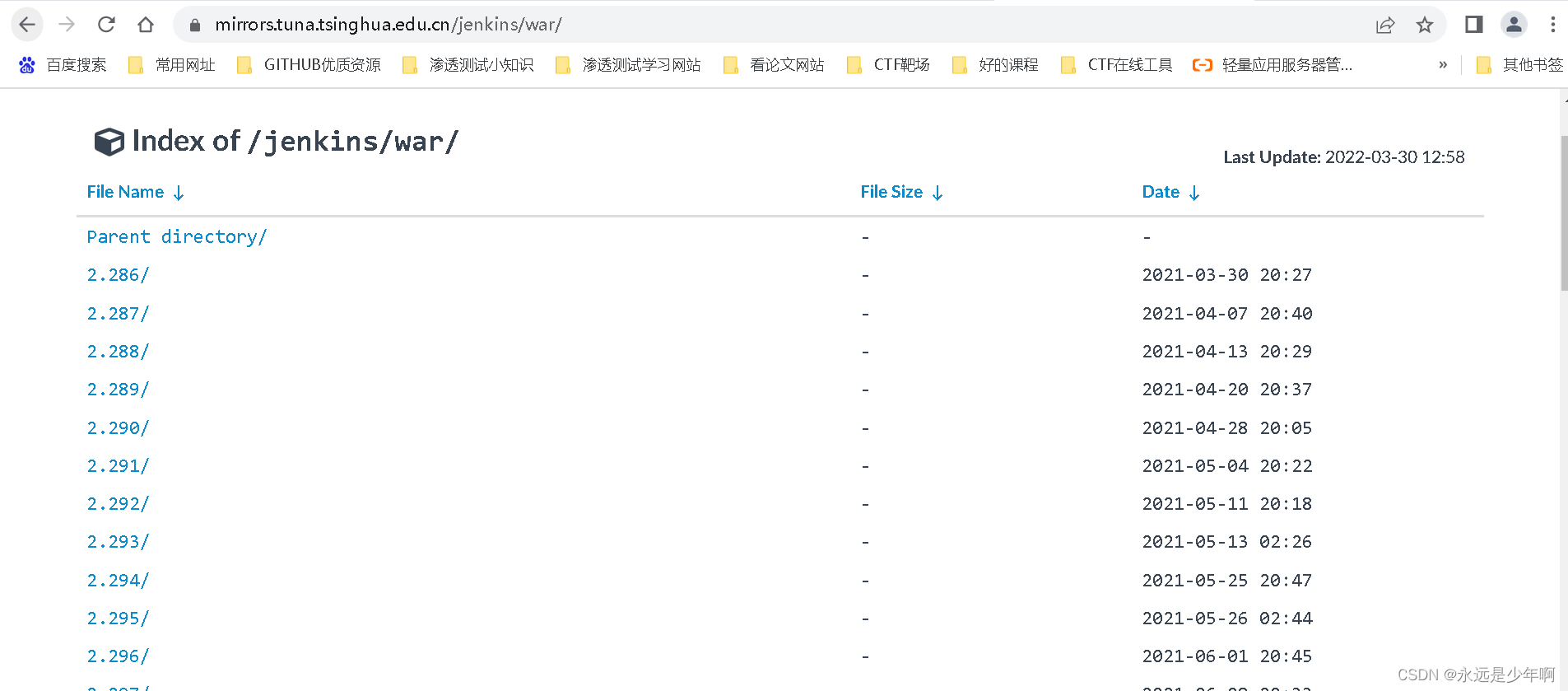Screen dimensions: 1568x691
Task: Open the 渗透测试小知识 bookmark folder
Action: [468, 65]
